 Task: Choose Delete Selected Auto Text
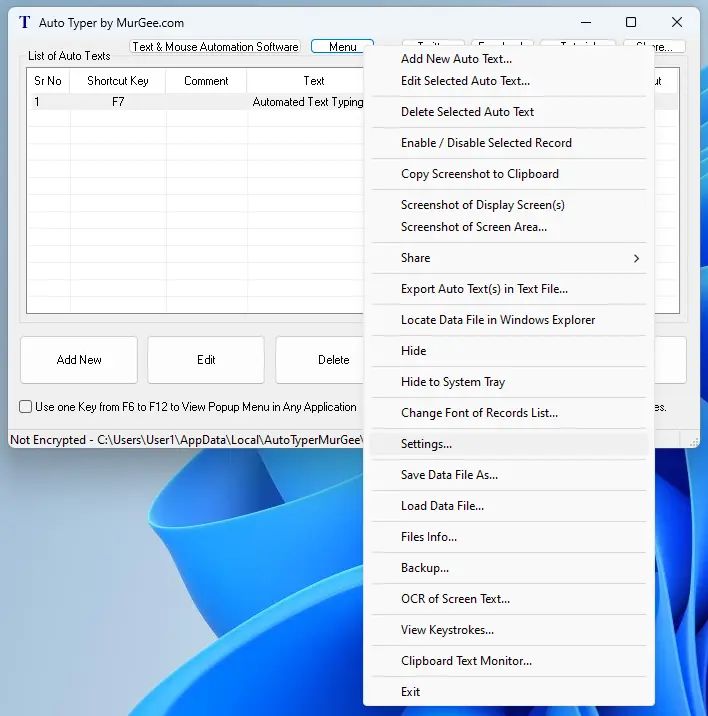[x=509, y=112]
